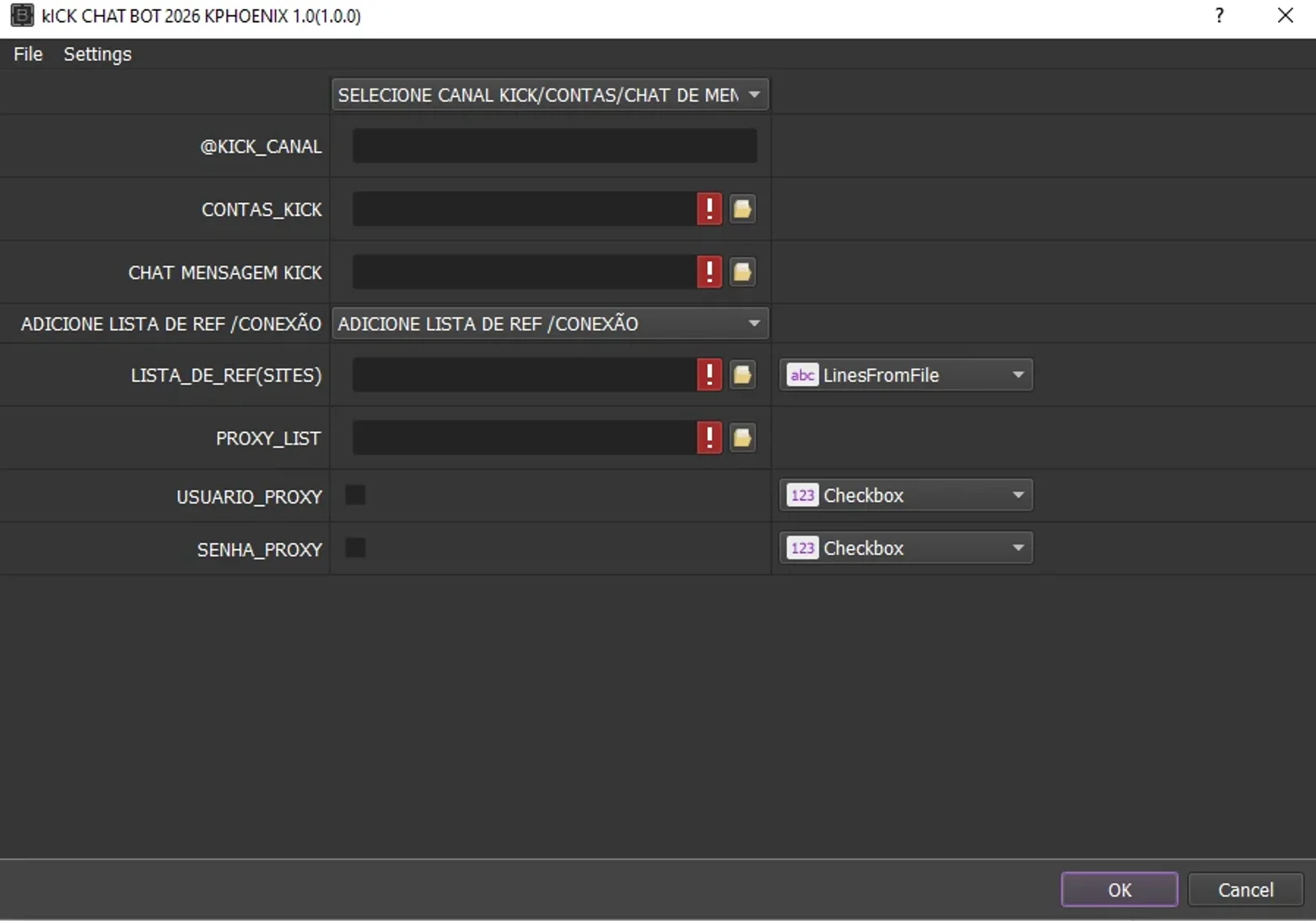Screen dimensions: 1316x921
Task: Click the app icon in the title bar
Action: point(22,15)
